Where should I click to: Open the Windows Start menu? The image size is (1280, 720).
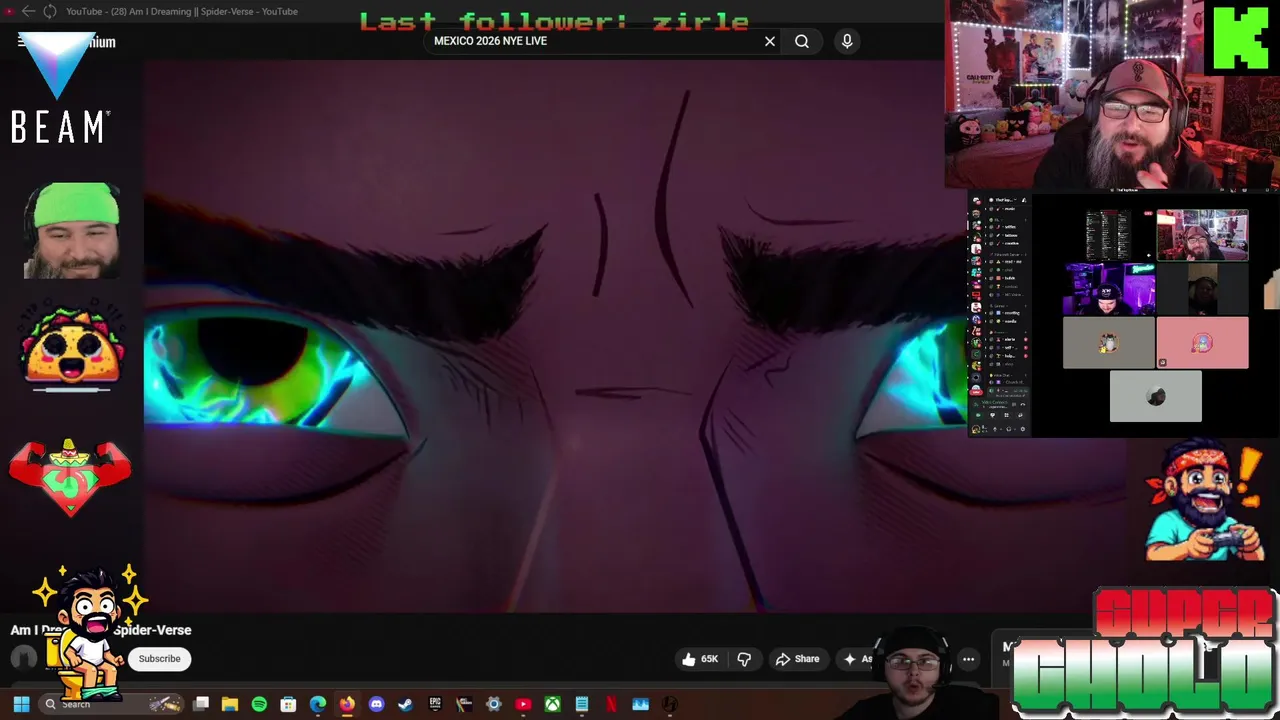click(x=21, y=704)
